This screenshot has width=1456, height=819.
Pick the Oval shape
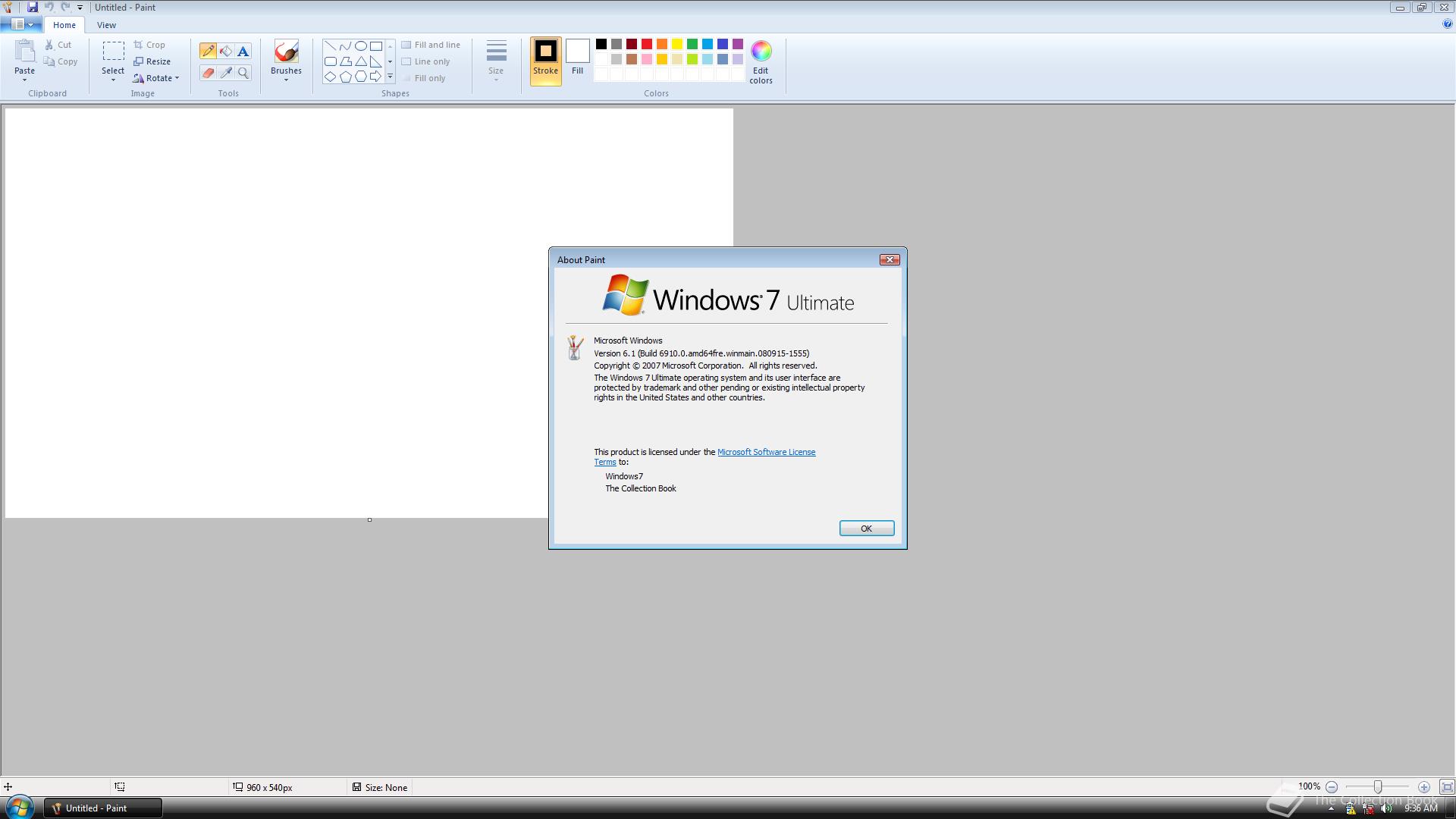pyautogui.click(x=361, y=45)
